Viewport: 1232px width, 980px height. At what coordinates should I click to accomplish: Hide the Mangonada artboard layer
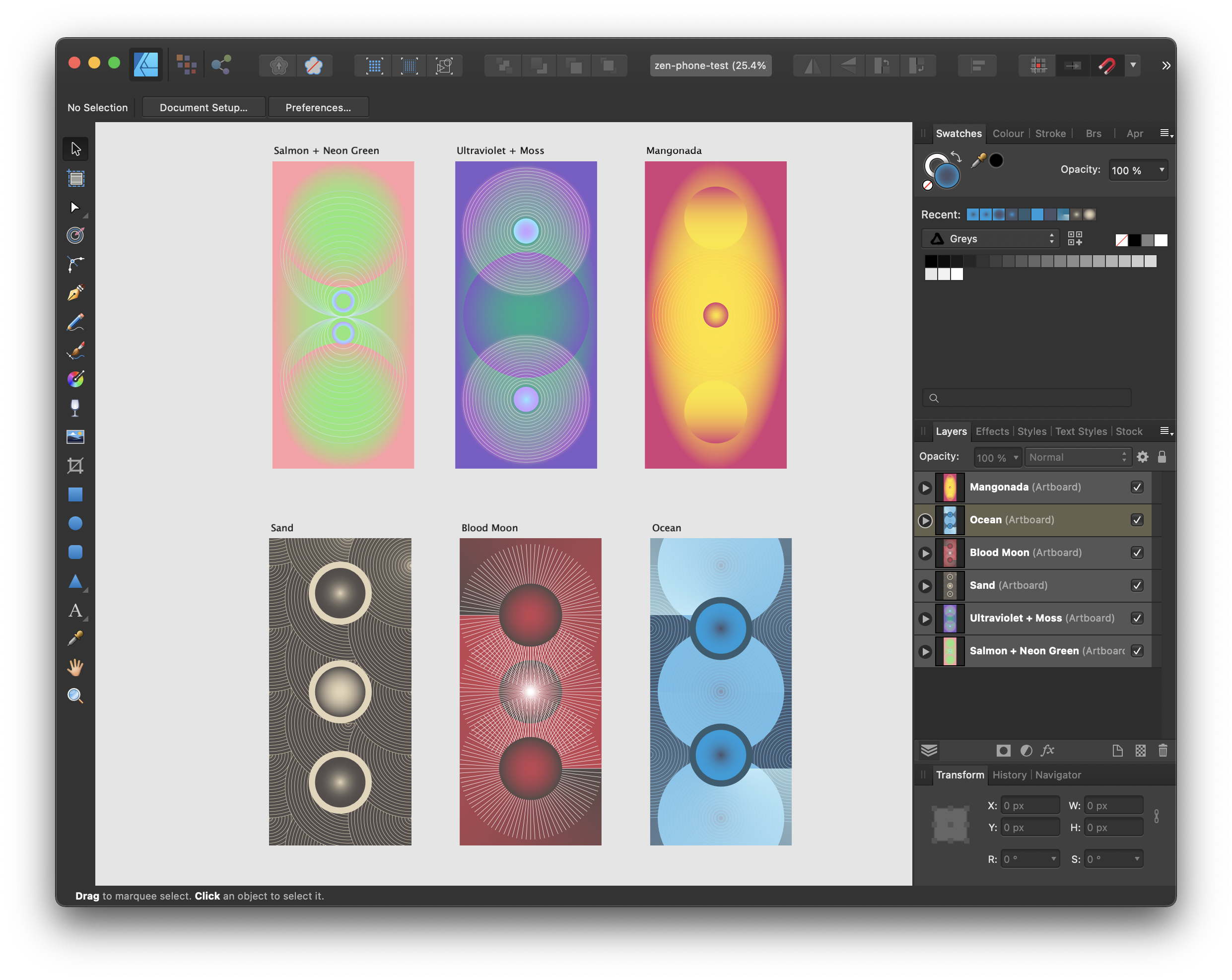[1137, 487]
